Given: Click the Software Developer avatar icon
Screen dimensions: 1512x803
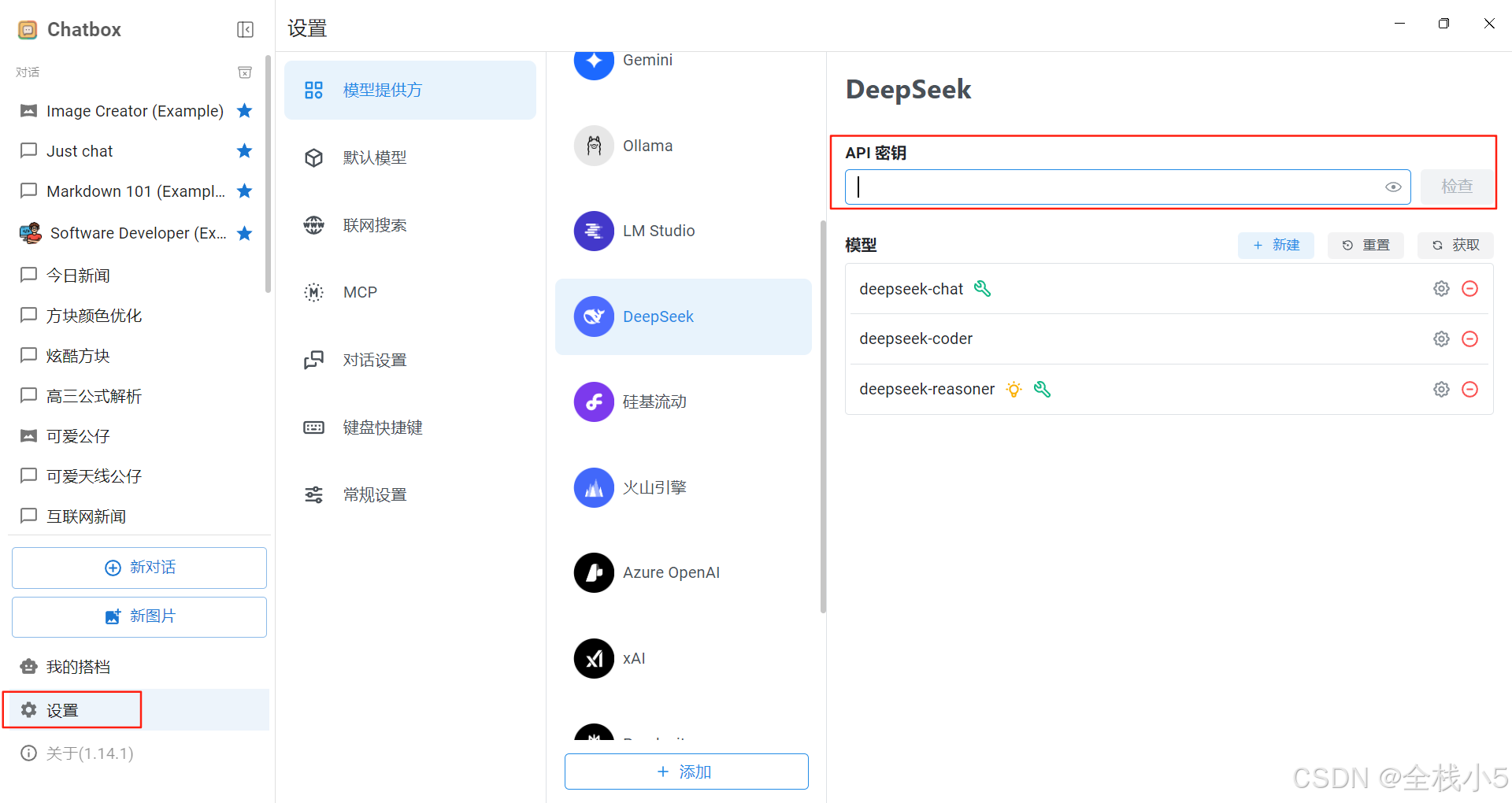Looking at the screenshot, I should 30,233.
